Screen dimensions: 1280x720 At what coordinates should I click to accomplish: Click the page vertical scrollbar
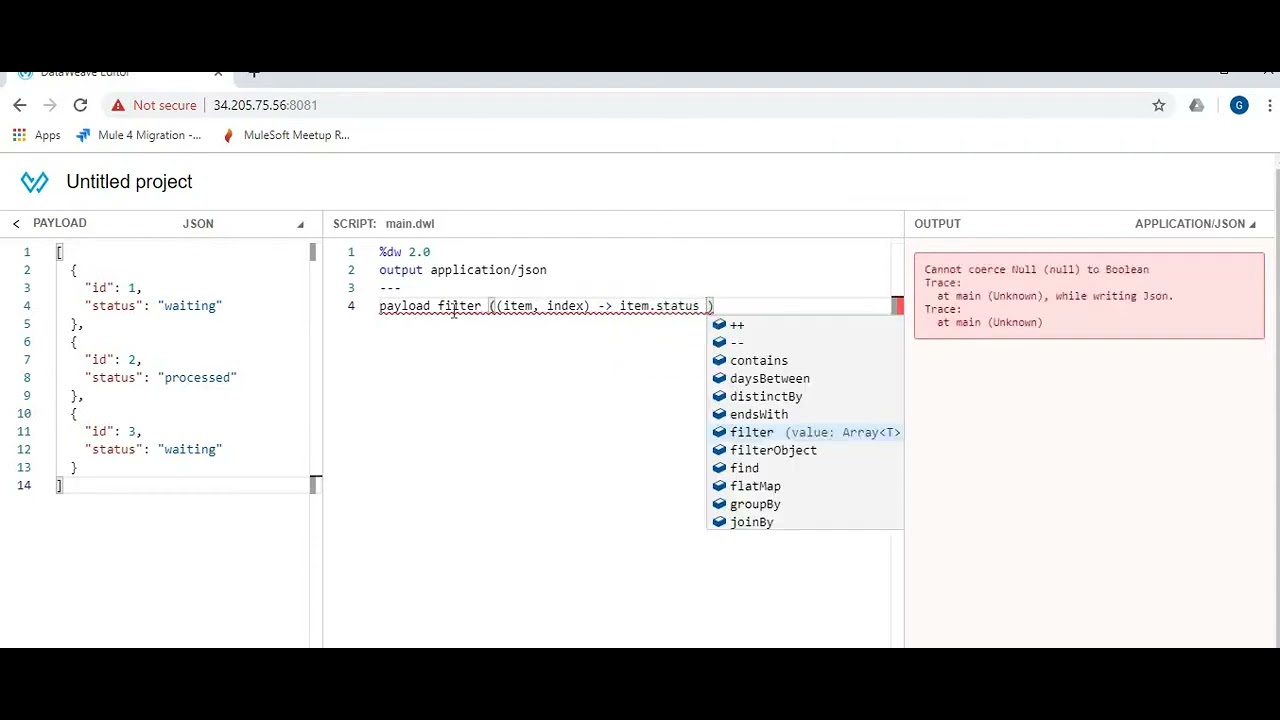pos(1277,400)
